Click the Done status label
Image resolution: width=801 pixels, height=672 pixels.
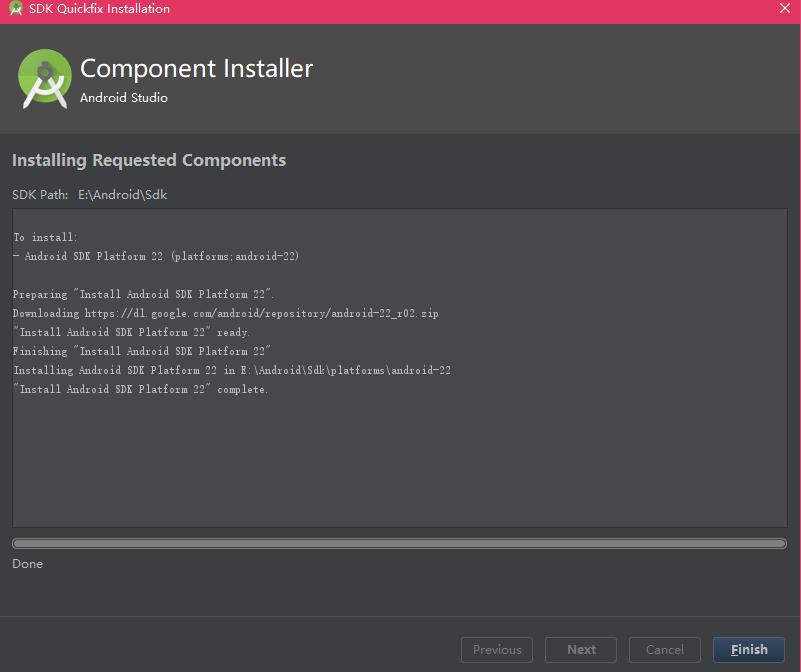click(28, 564)
